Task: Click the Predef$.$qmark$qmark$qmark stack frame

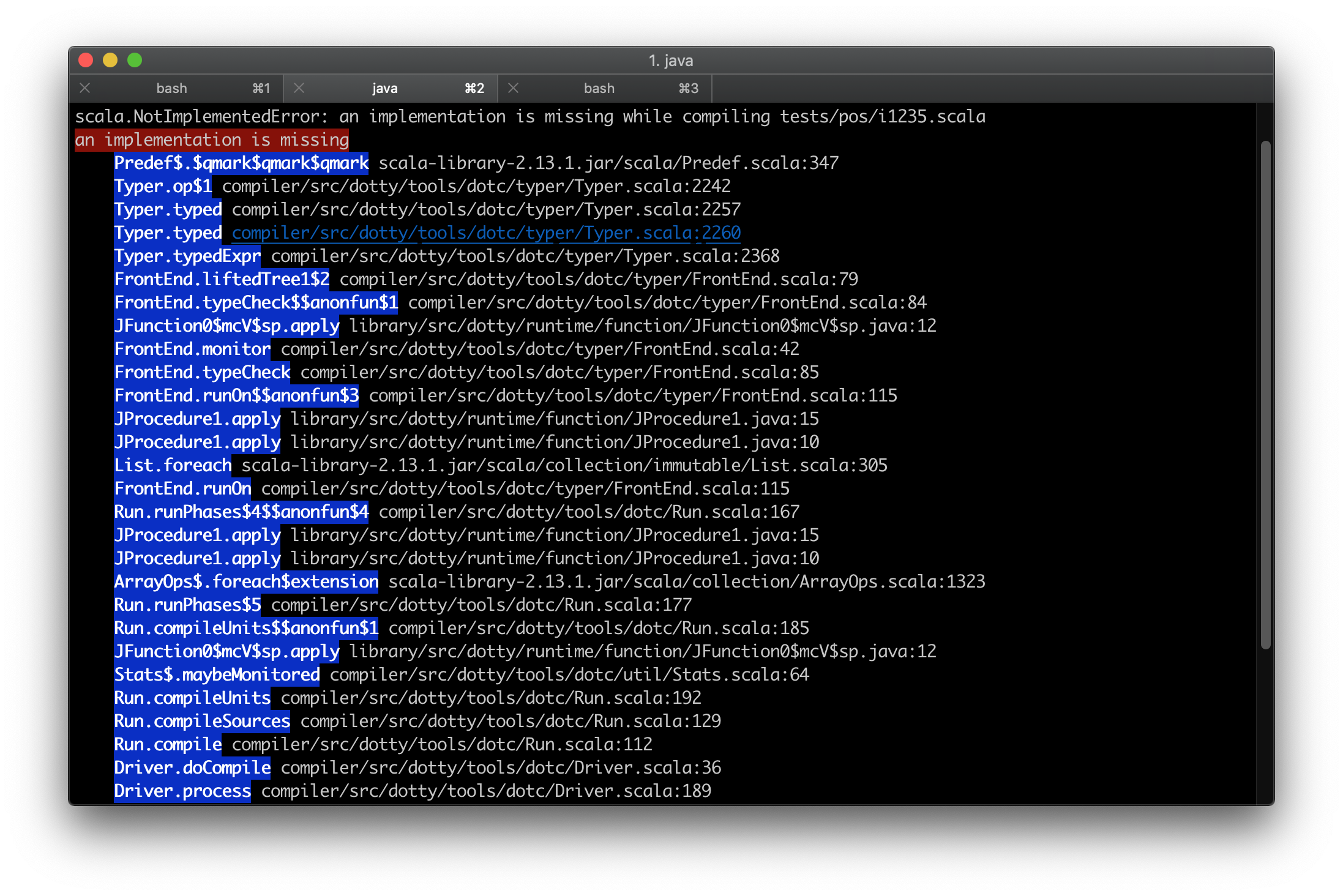Action: point(241,163)
